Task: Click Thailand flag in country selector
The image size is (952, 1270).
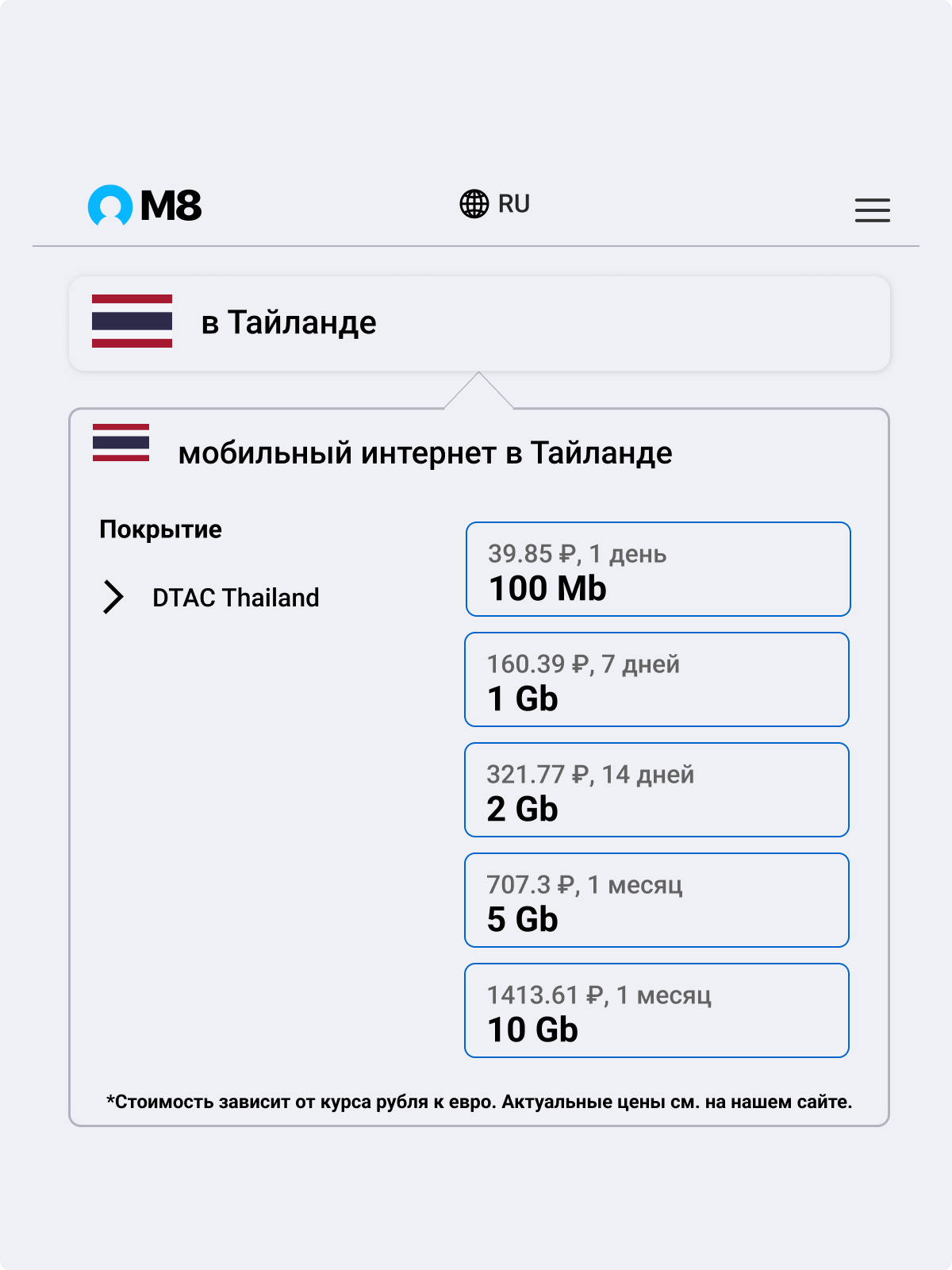Action: (132, 321)
